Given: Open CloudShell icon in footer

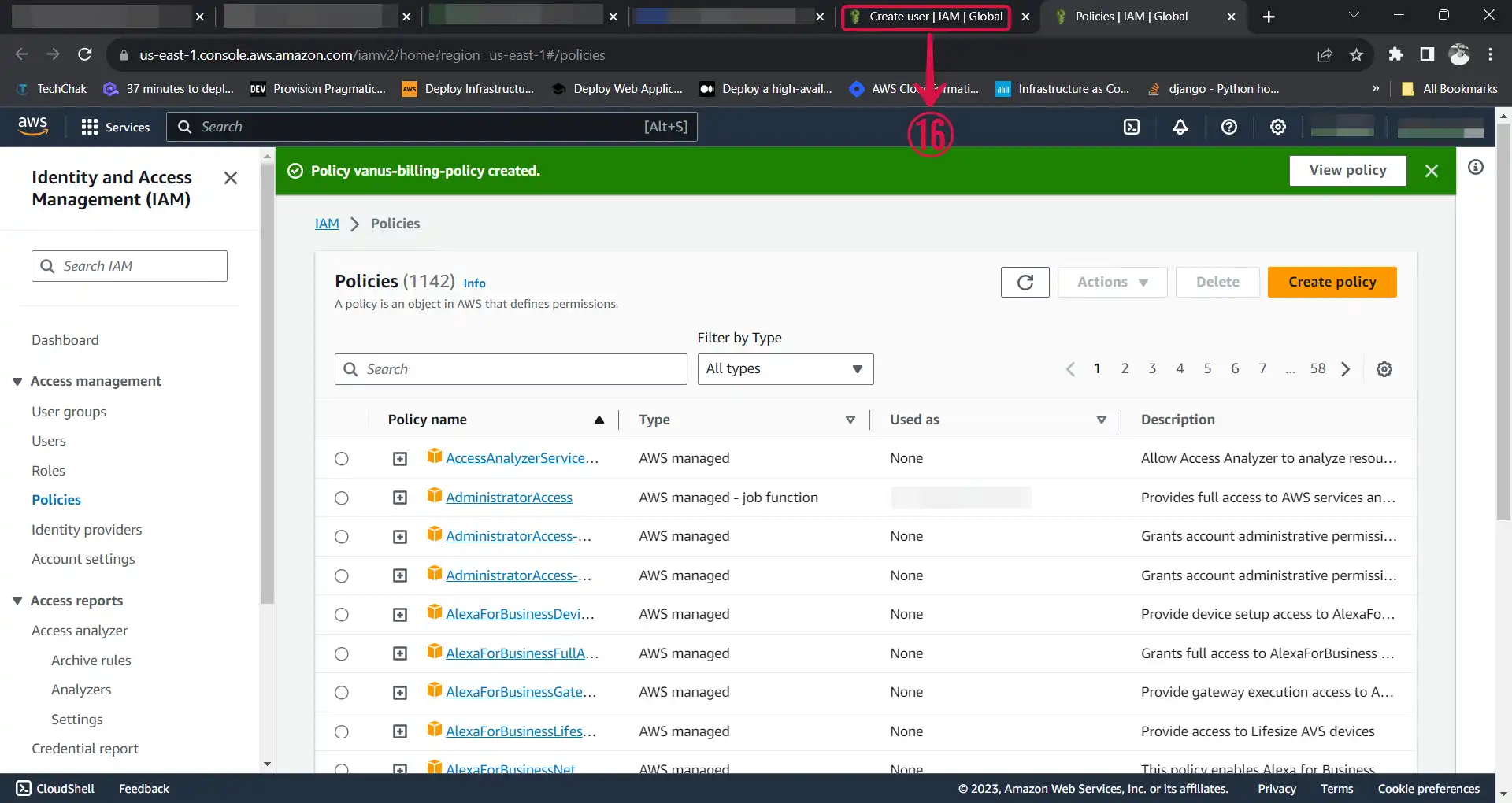Looking at the screenshot, I should tap(24, 788).
